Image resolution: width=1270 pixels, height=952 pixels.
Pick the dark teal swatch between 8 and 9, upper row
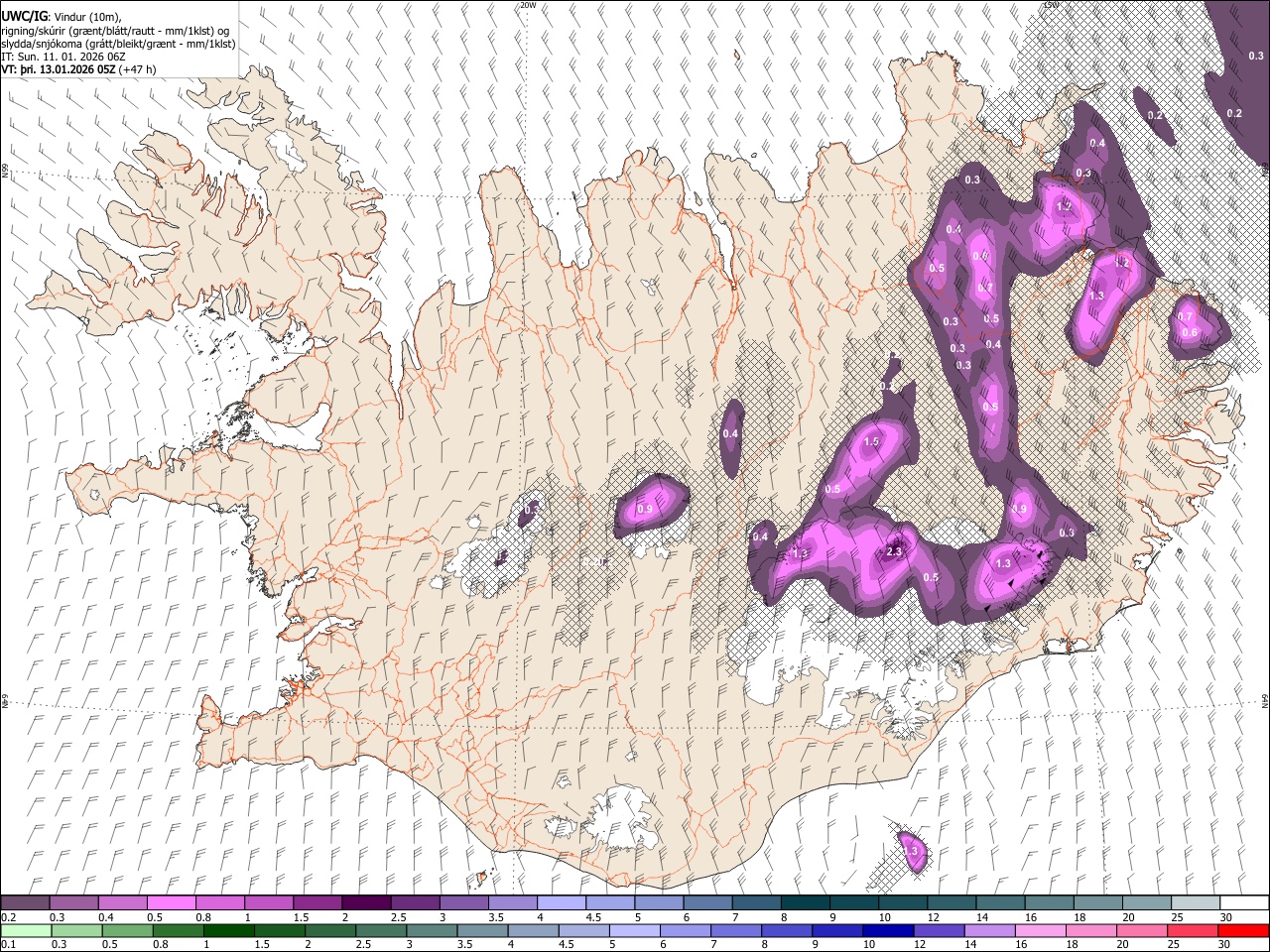click(806, 902)
